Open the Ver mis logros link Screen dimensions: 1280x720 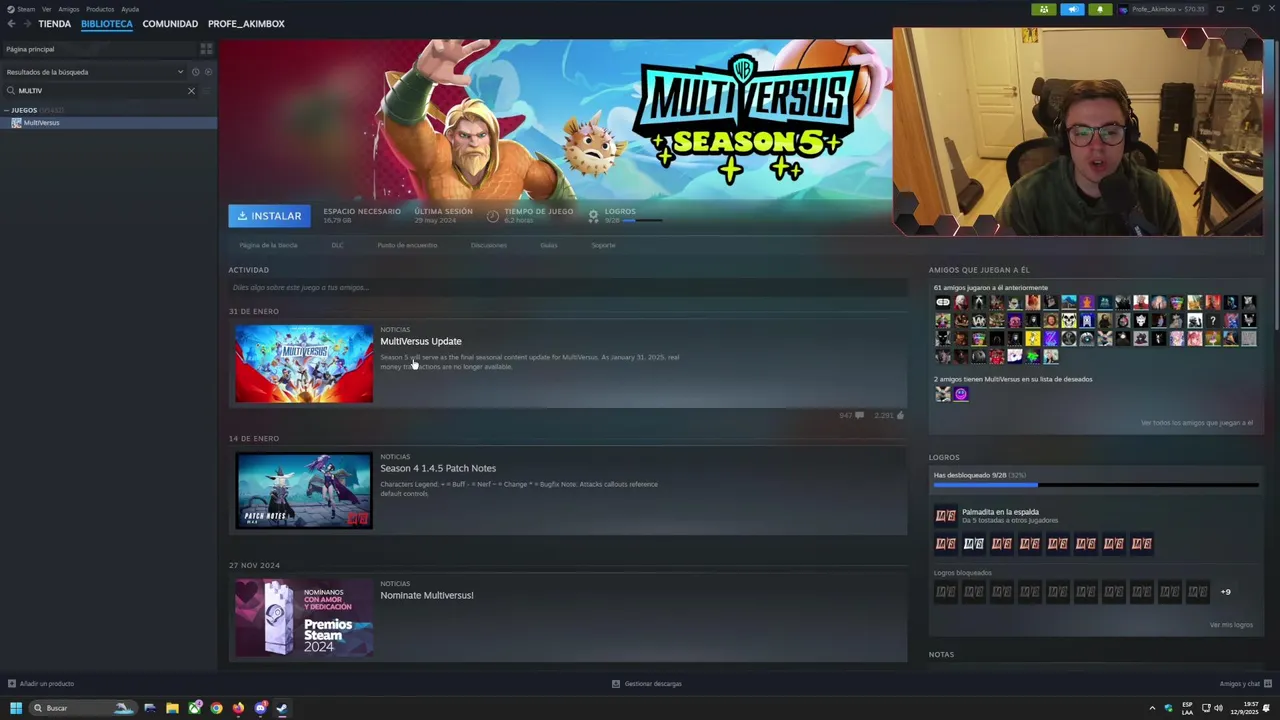[1231, 625]
